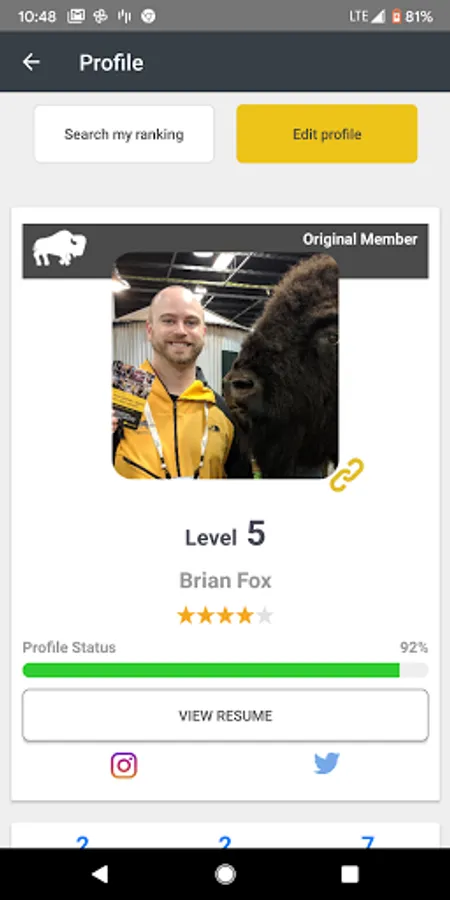This screenshot has height=900, width=450.
Task: Tap the back arrow in the Profile header
Action: 31,62
